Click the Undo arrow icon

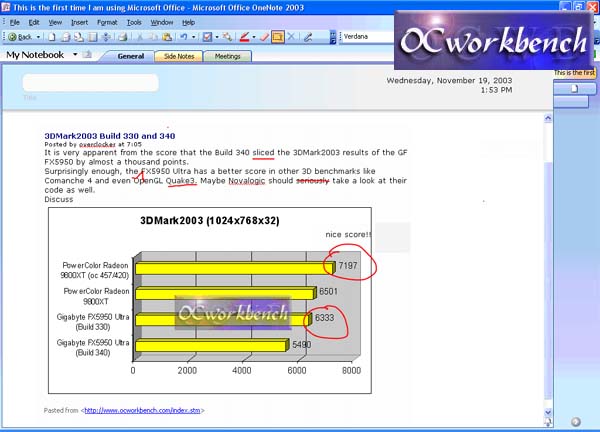[184, 37]
